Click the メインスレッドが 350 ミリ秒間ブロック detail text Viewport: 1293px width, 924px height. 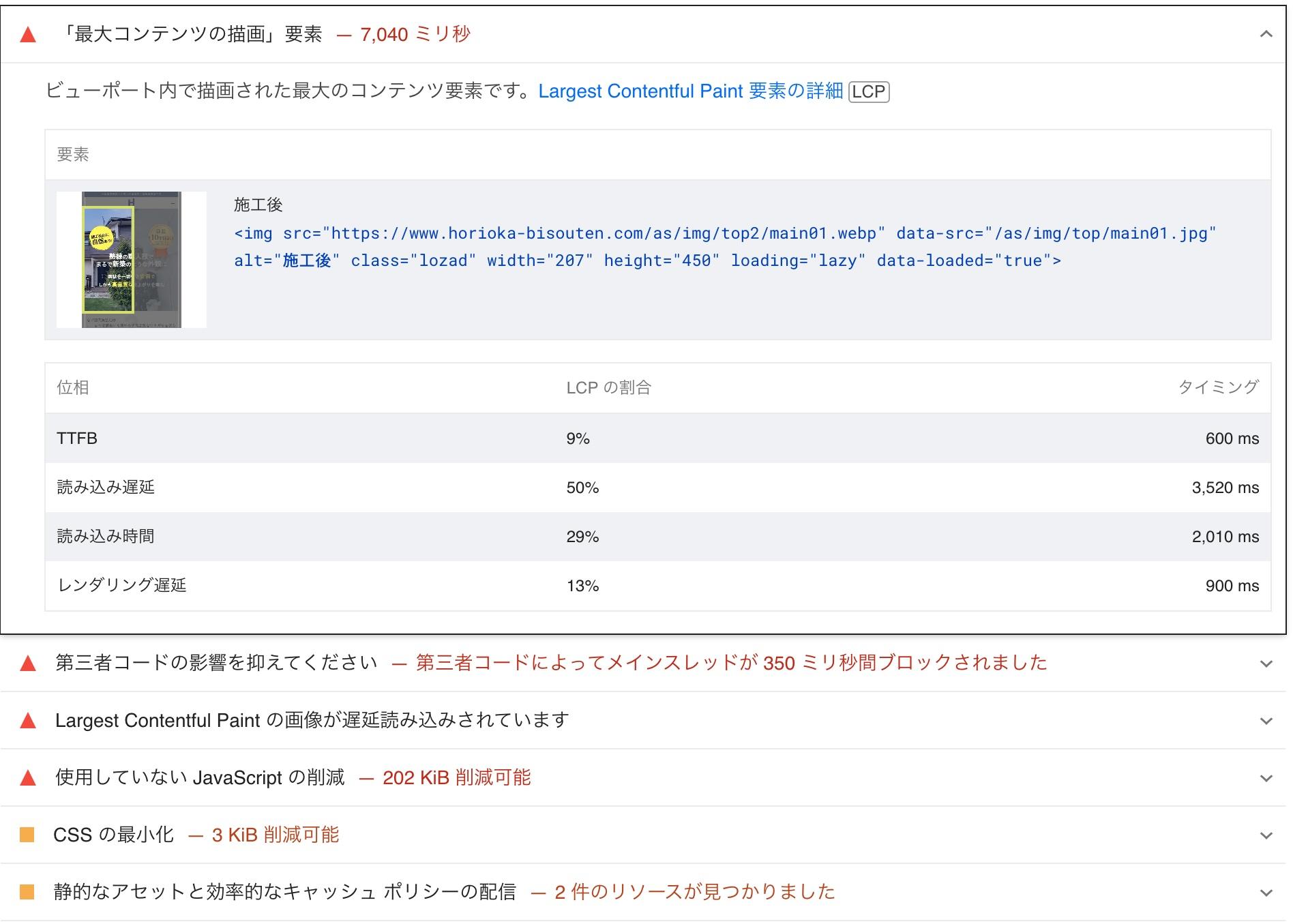click(732, 663)
